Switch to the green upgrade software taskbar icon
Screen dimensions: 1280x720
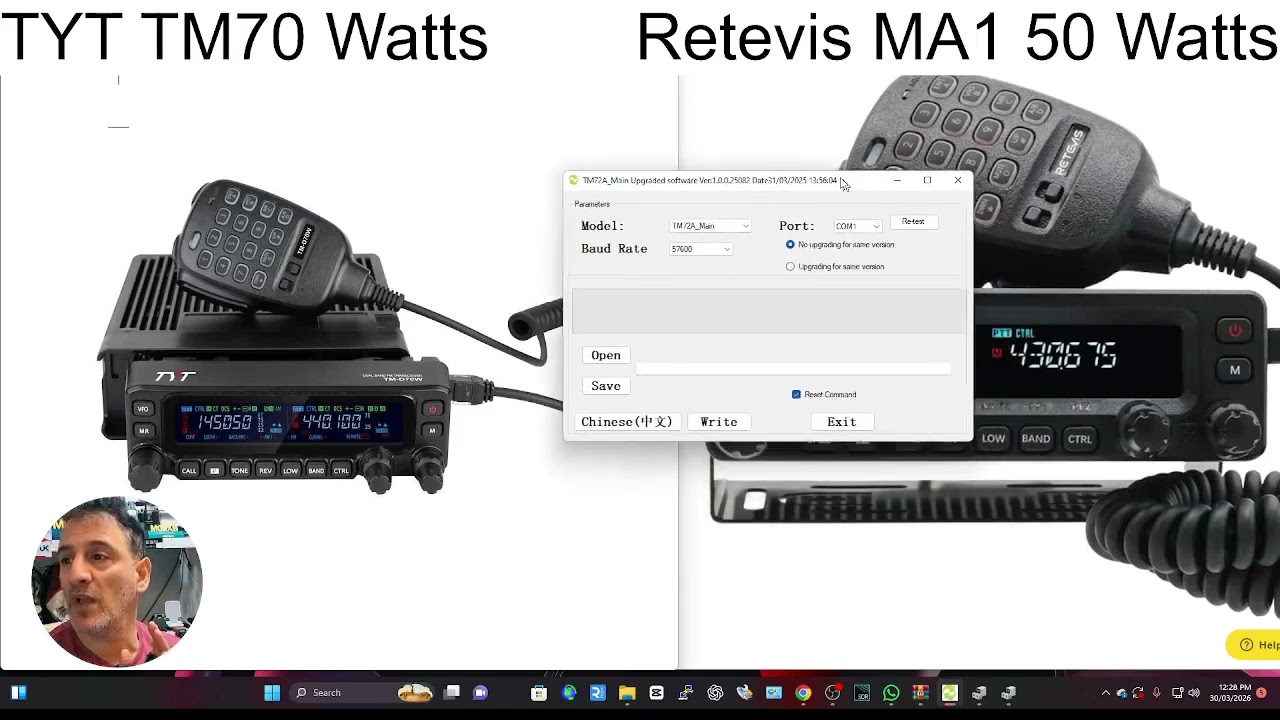[x=949, y=692]
